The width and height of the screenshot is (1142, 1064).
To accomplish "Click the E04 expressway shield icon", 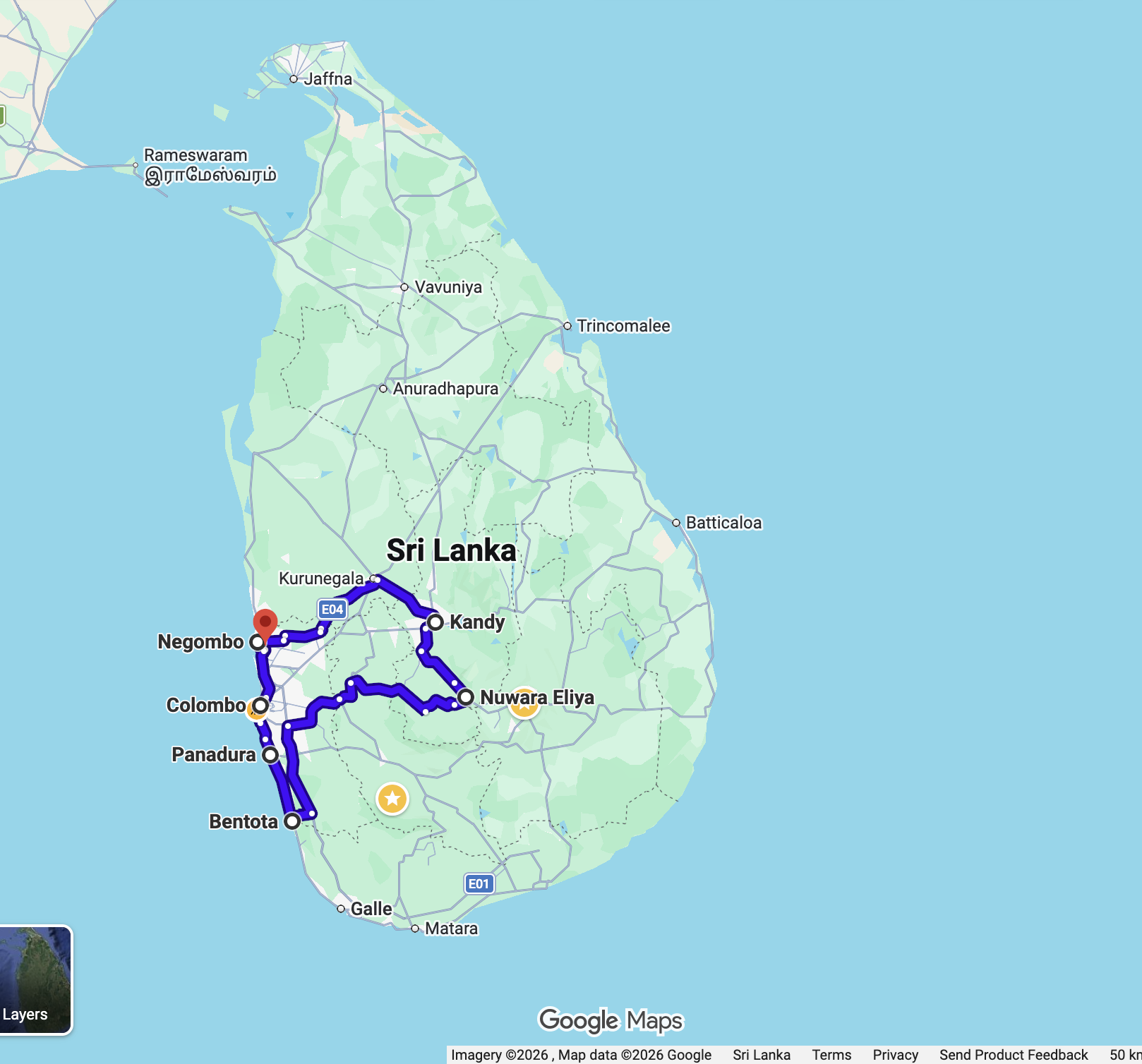I will (x=332, y=609).
